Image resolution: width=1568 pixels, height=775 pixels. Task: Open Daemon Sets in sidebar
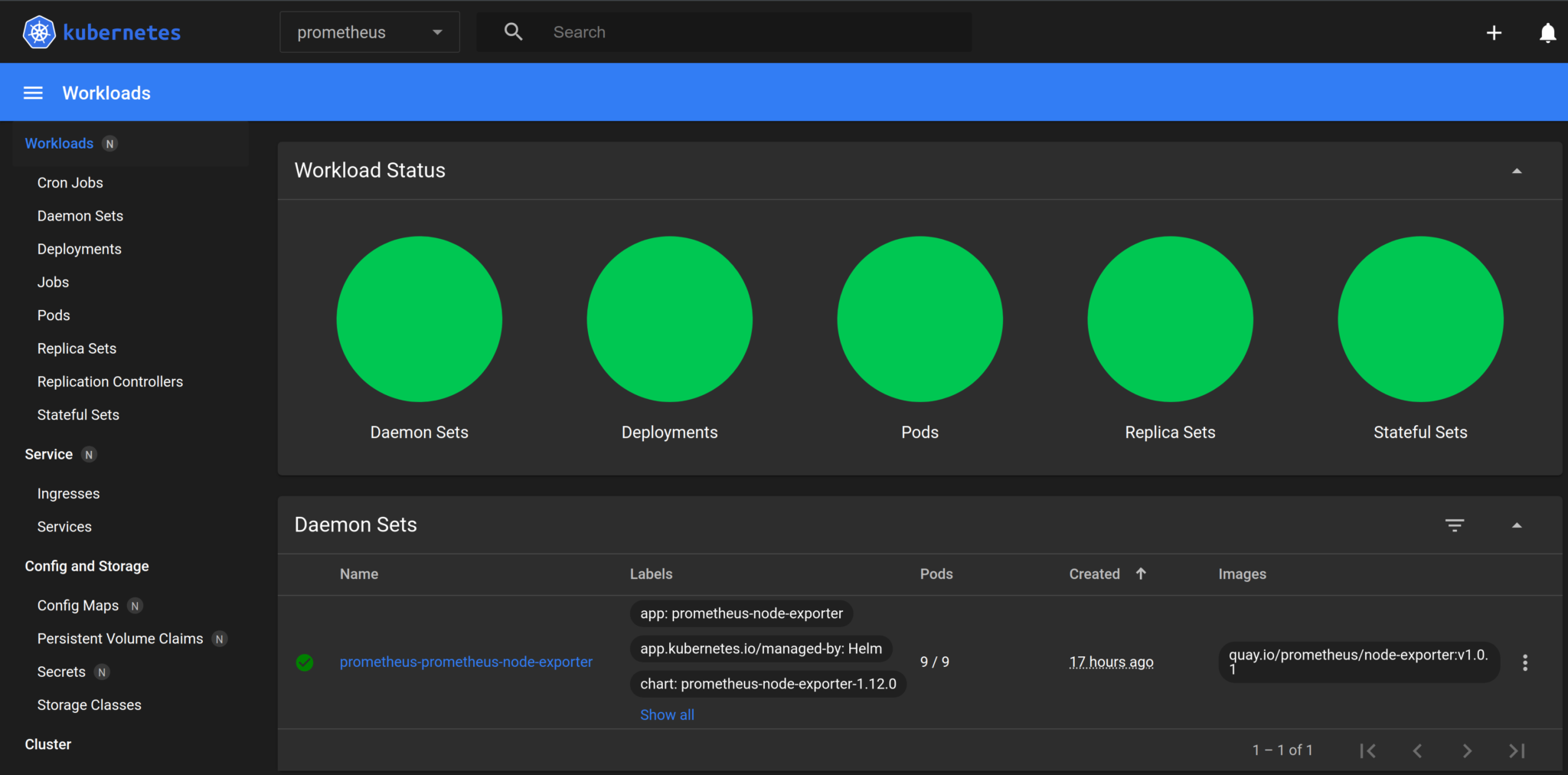80,216
